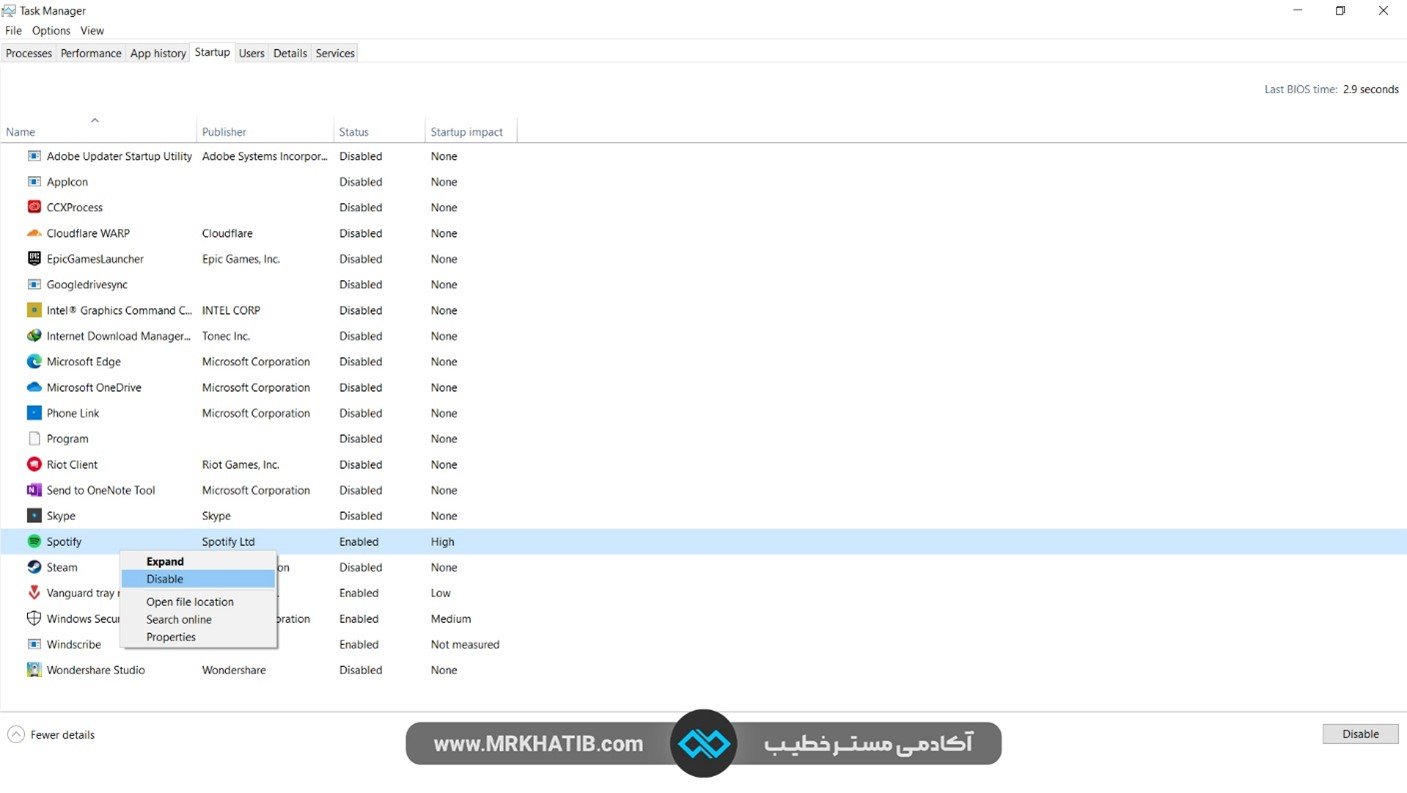1407x793 pixels.
Task: Click the Task Manager title bar icon
Action: pyautogui.click(x=10, y=11)
